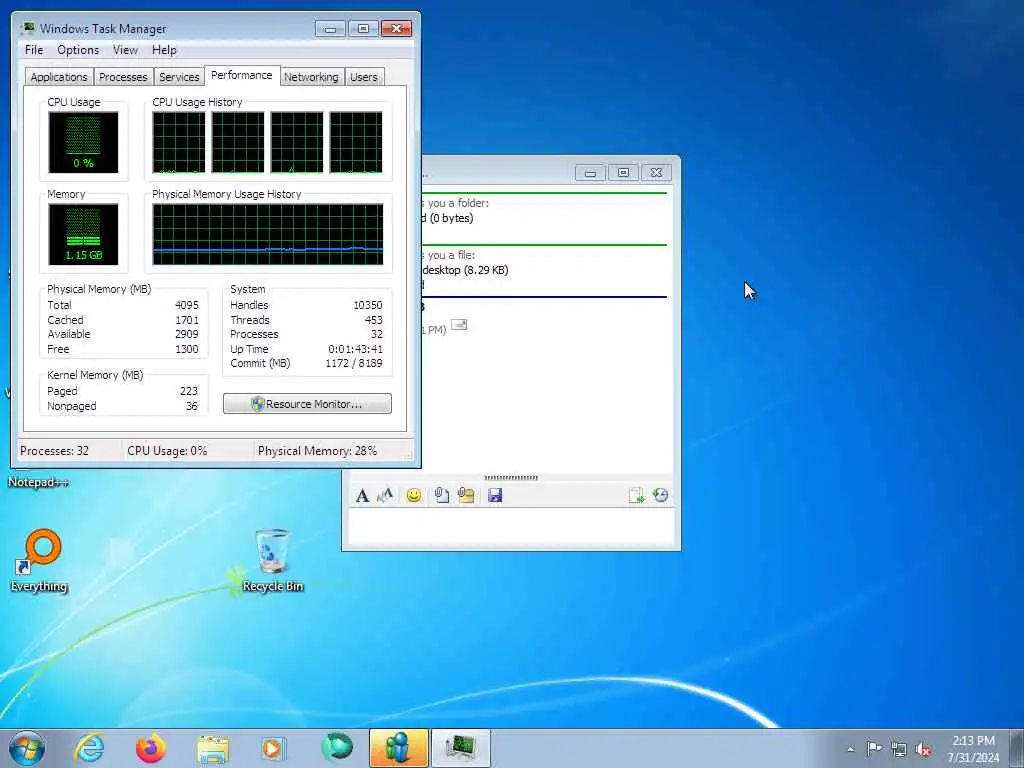The image size is (1024, 768).
Task: Click the Commit 1172 / 8189 value
Action: [354, 363]
